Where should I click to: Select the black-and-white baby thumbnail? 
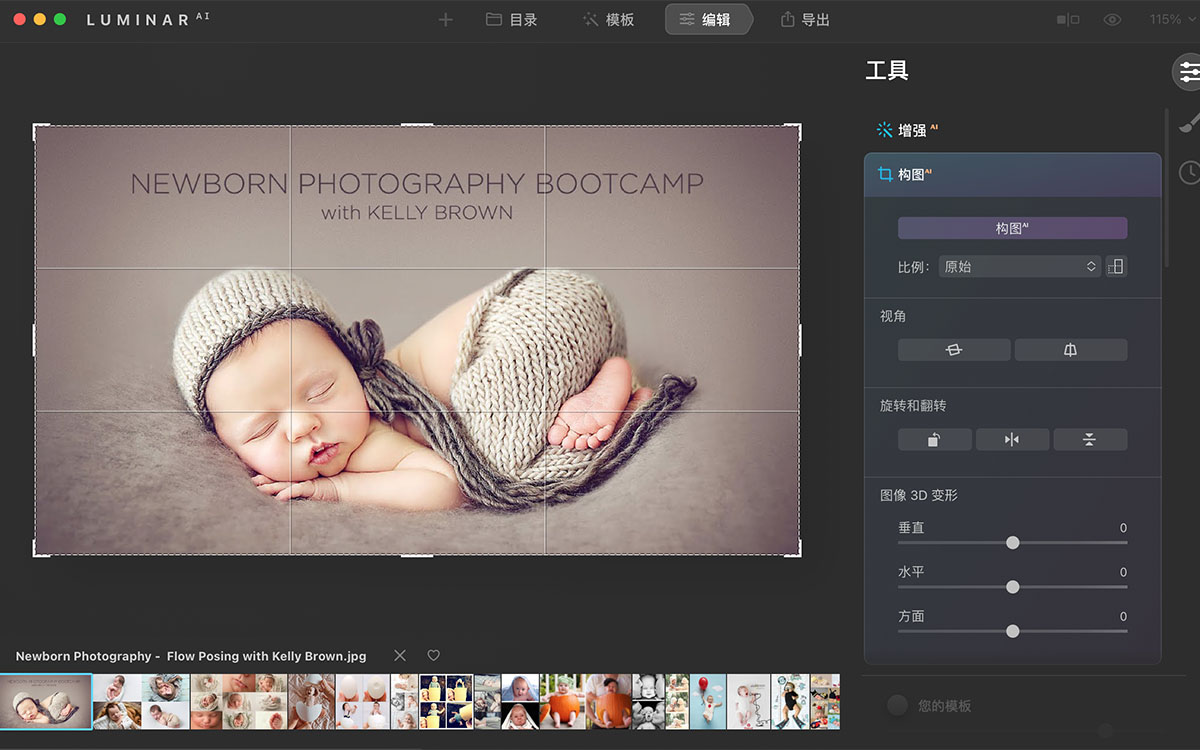click(648, 701)
